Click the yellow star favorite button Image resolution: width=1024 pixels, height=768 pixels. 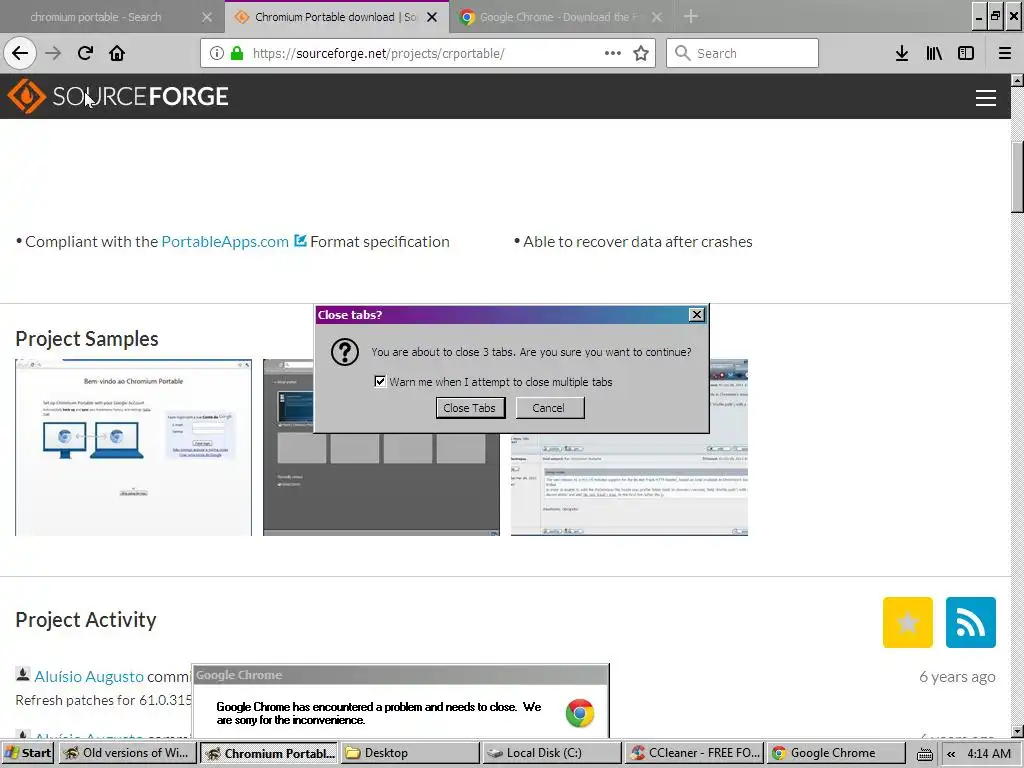point(908,622)
